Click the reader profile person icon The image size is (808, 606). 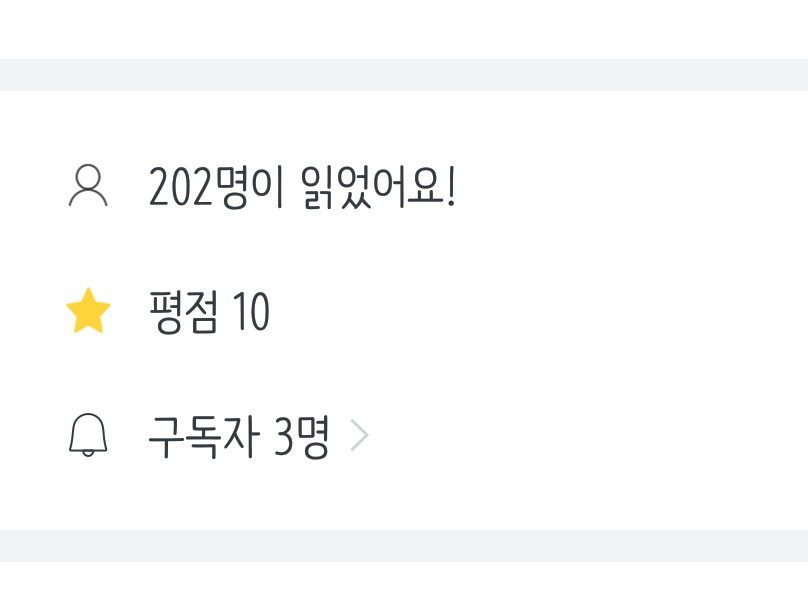pyautogui.click(x=88, y=187)
